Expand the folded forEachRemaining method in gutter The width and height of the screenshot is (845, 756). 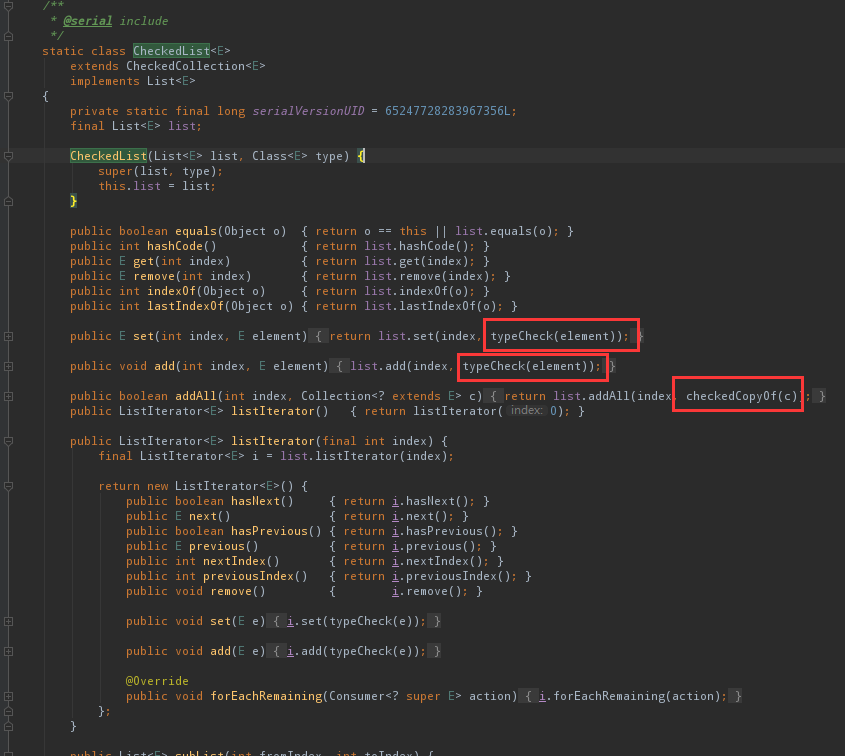(9, 696)
